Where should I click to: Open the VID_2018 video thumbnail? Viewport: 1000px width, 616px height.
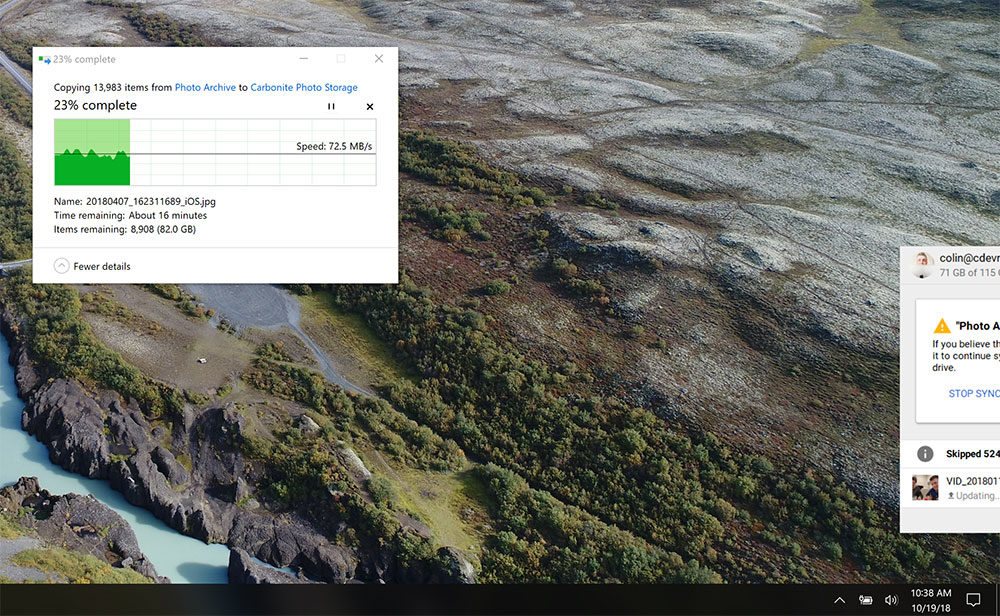(x=925, y=488)
